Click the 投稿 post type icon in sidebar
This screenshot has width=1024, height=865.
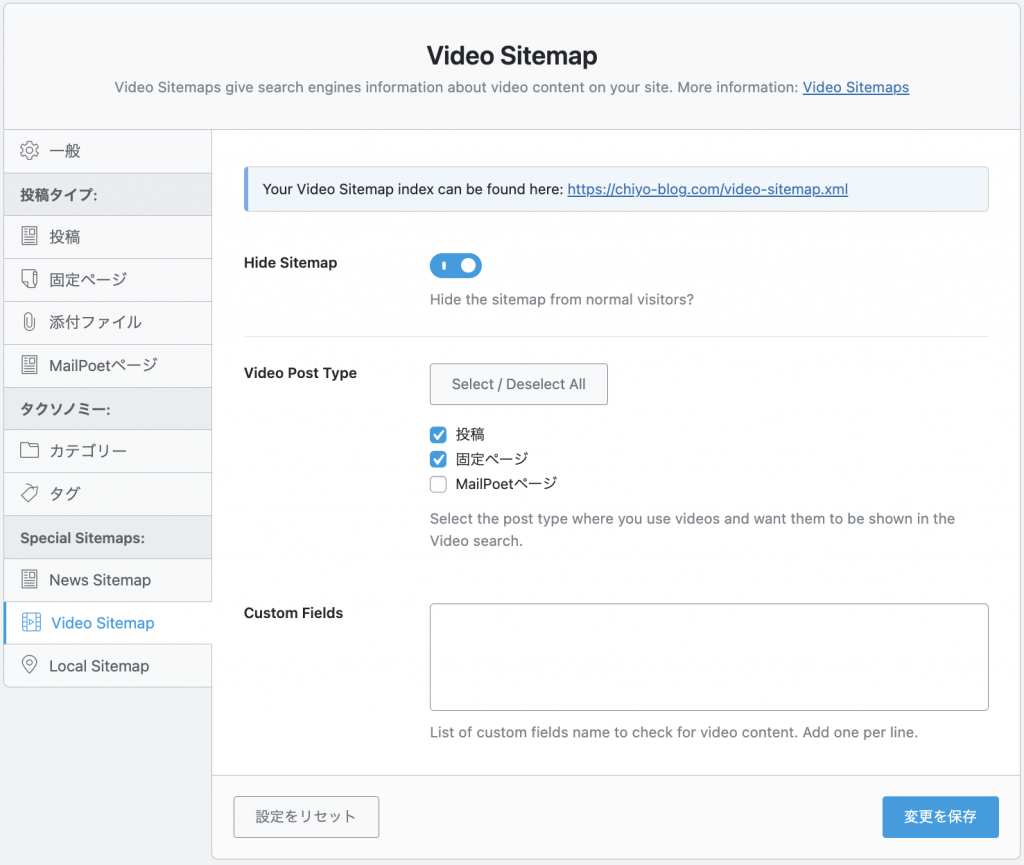(29, 236)
